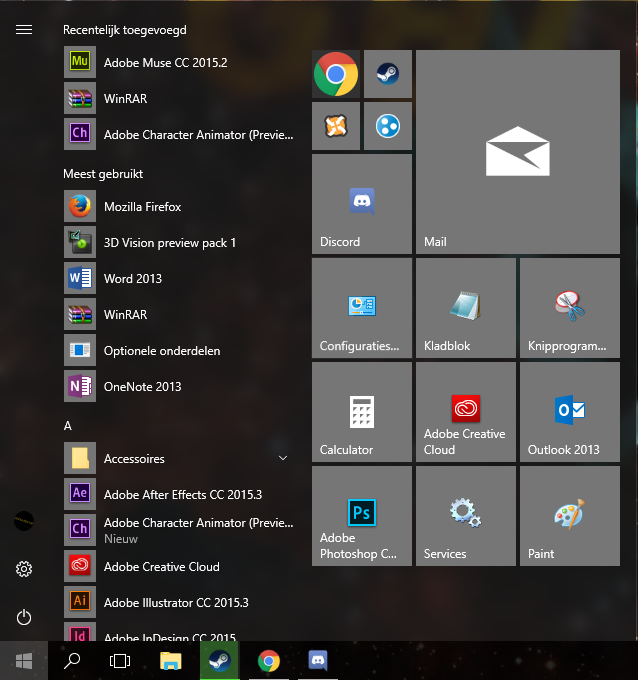Open the Mail tile

pos(518,152)
